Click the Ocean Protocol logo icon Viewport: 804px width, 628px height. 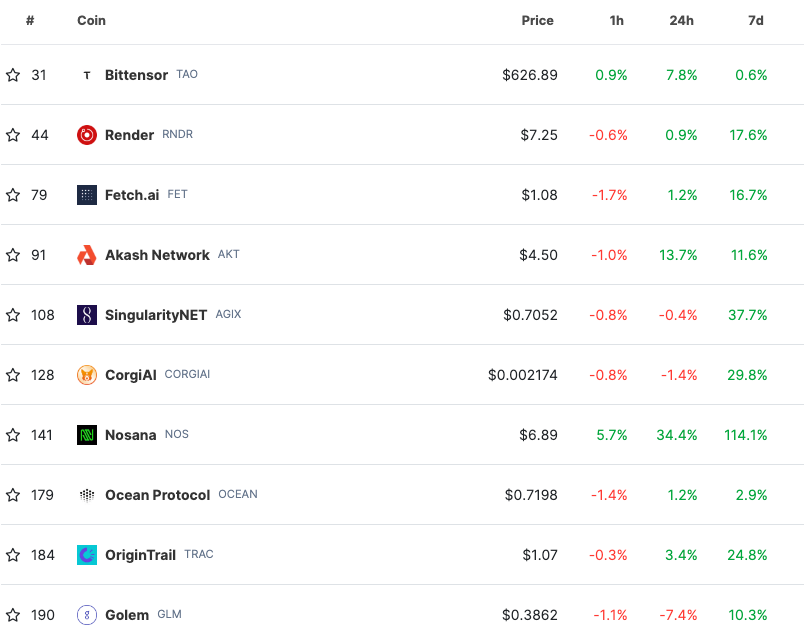click(x=87, y=495)
